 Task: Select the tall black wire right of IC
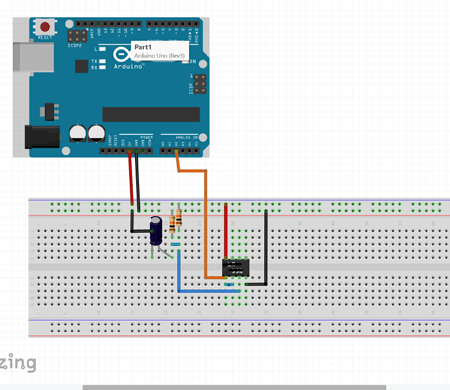(x=266, y=247)
